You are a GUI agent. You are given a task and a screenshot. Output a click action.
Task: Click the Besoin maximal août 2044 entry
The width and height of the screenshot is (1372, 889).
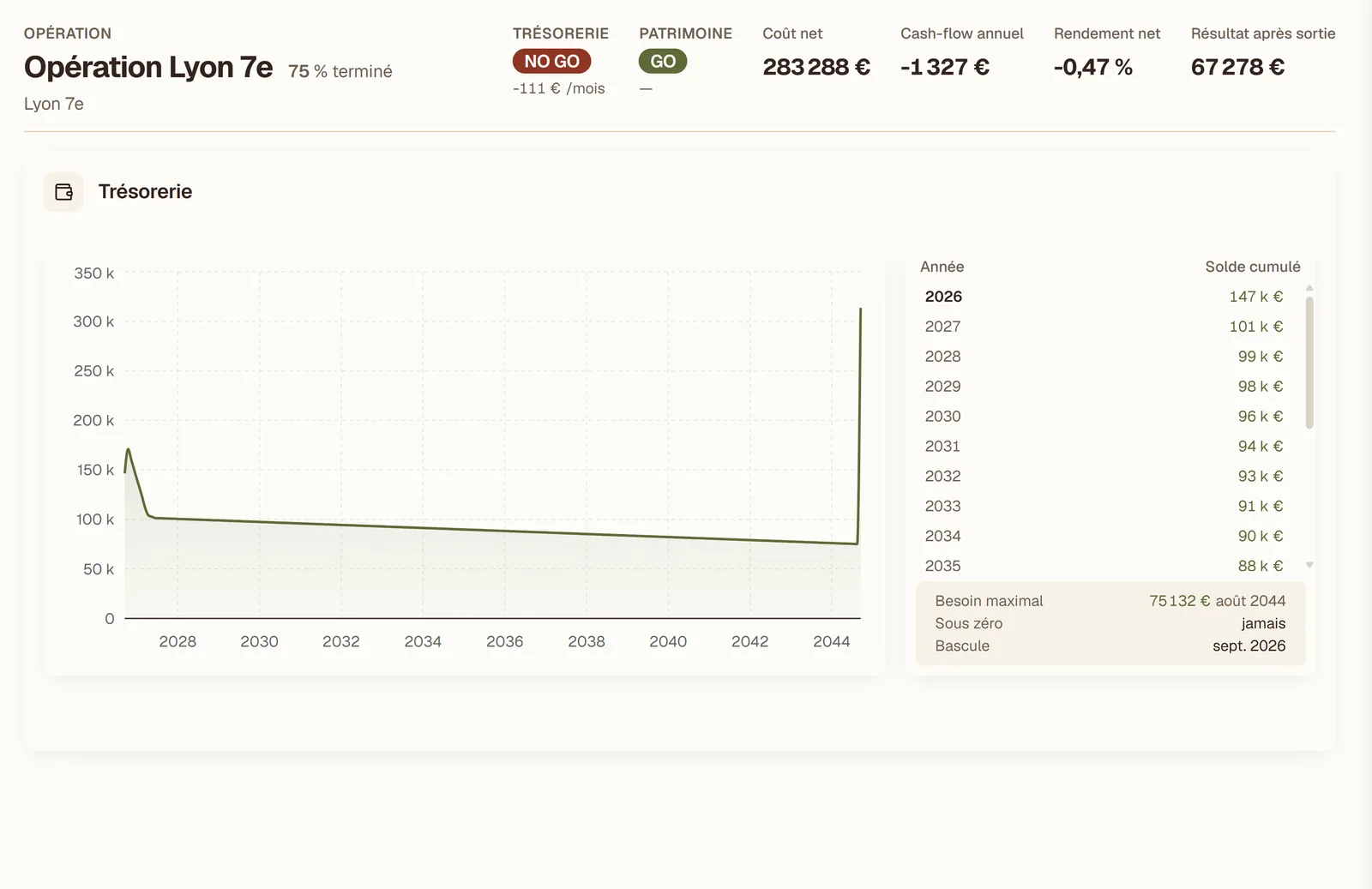pyautogui.click(x=1110, y=601)
